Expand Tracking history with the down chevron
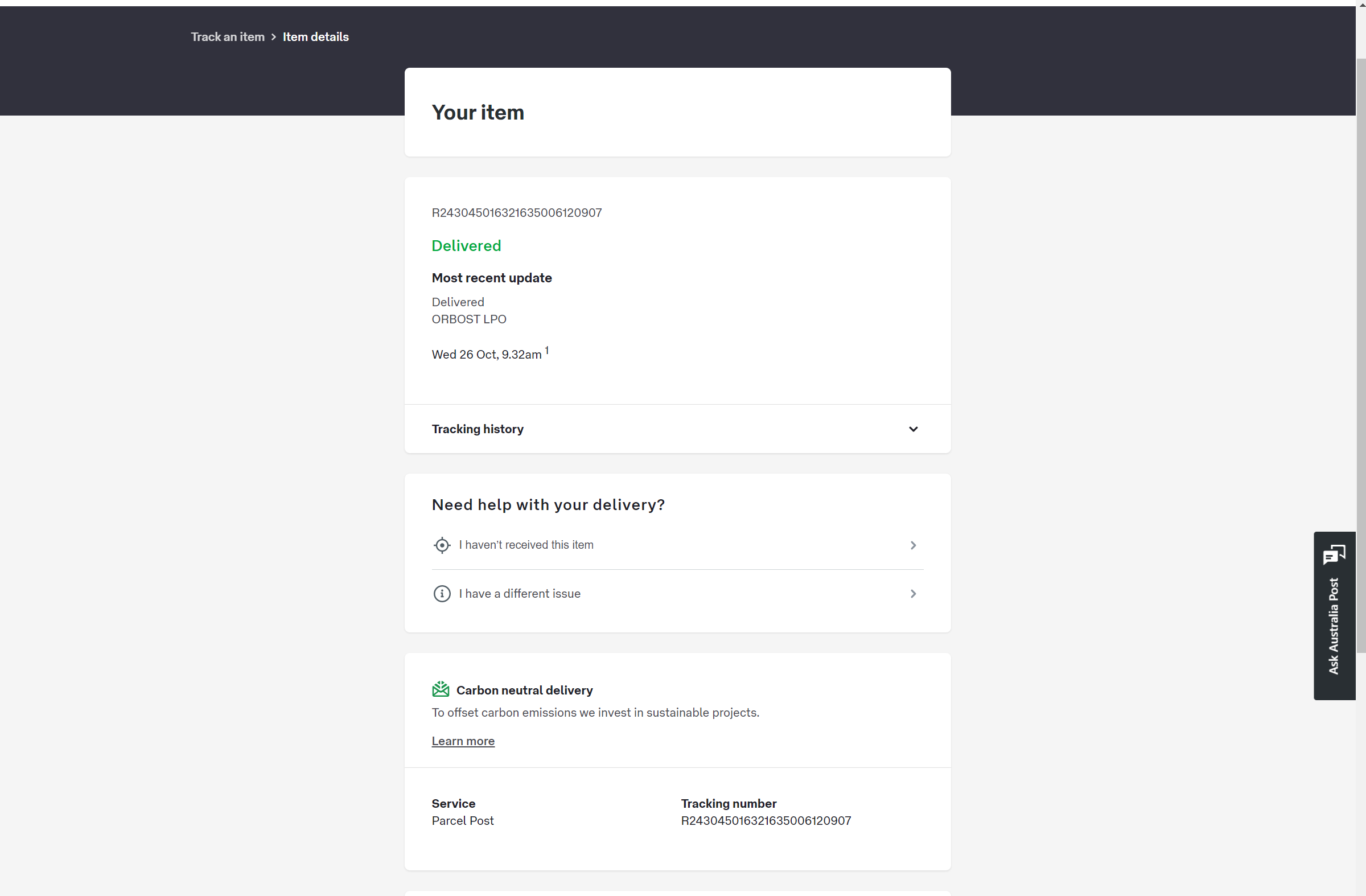The image size is (1366, 896). click(912, 429)
